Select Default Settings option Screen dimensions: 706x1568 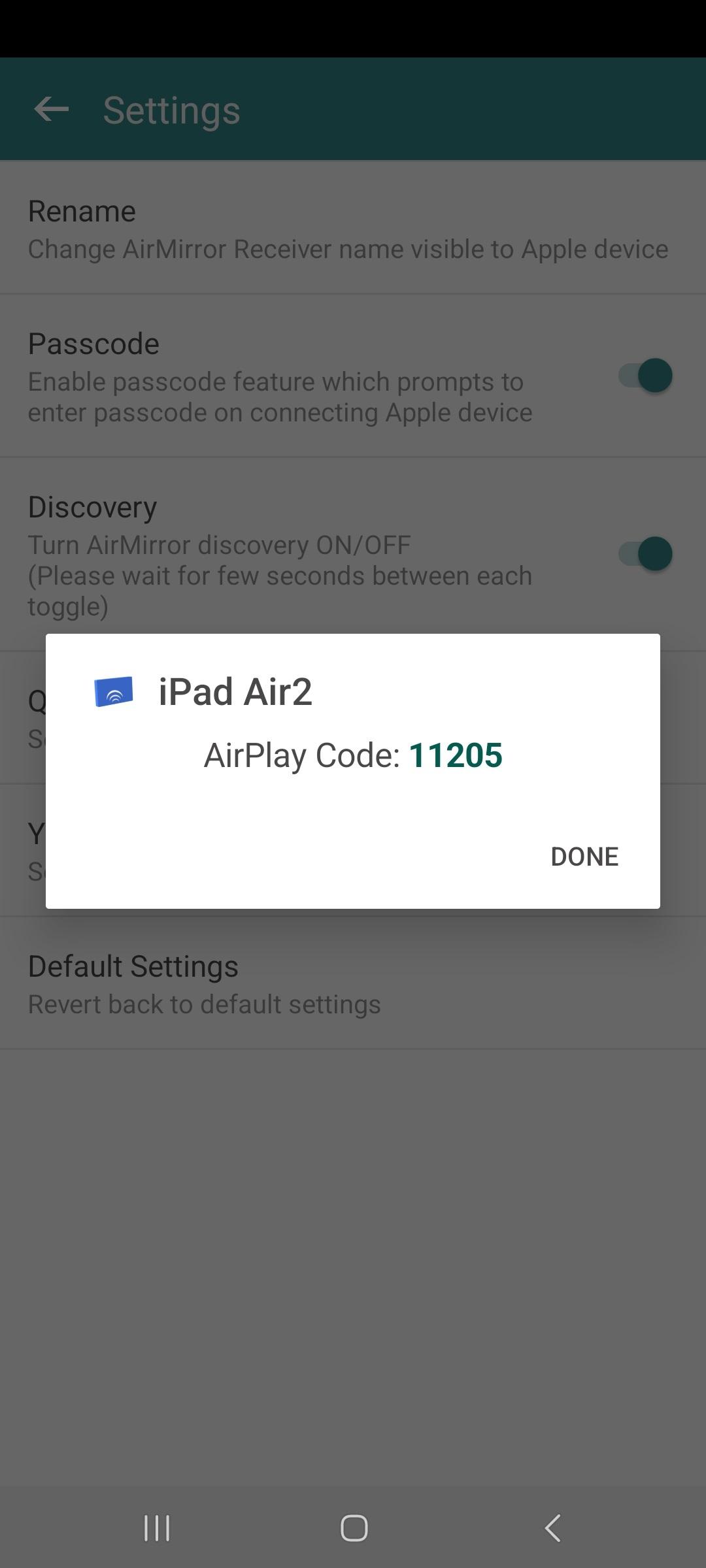coord(353,983)
